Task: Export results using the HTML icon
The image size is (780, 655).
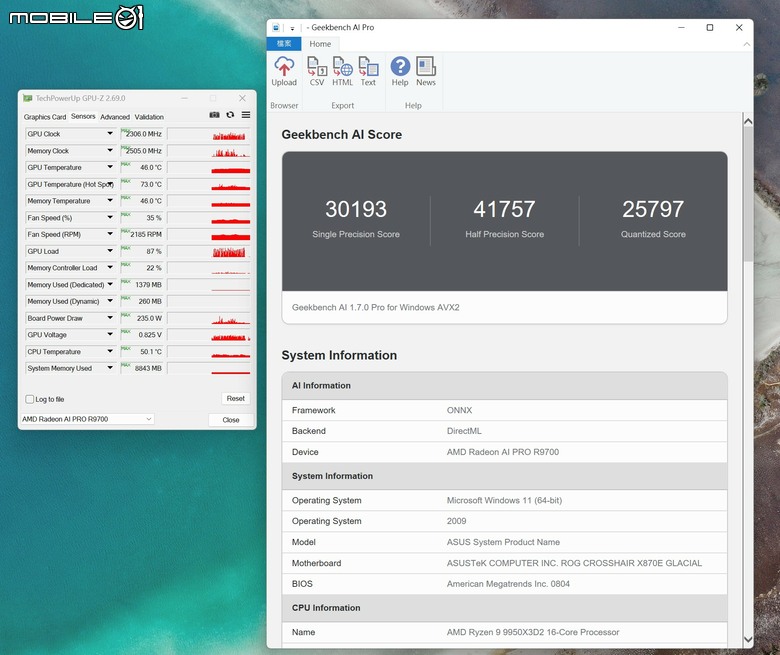Action: pyautogui.click(x=342, y=72)
